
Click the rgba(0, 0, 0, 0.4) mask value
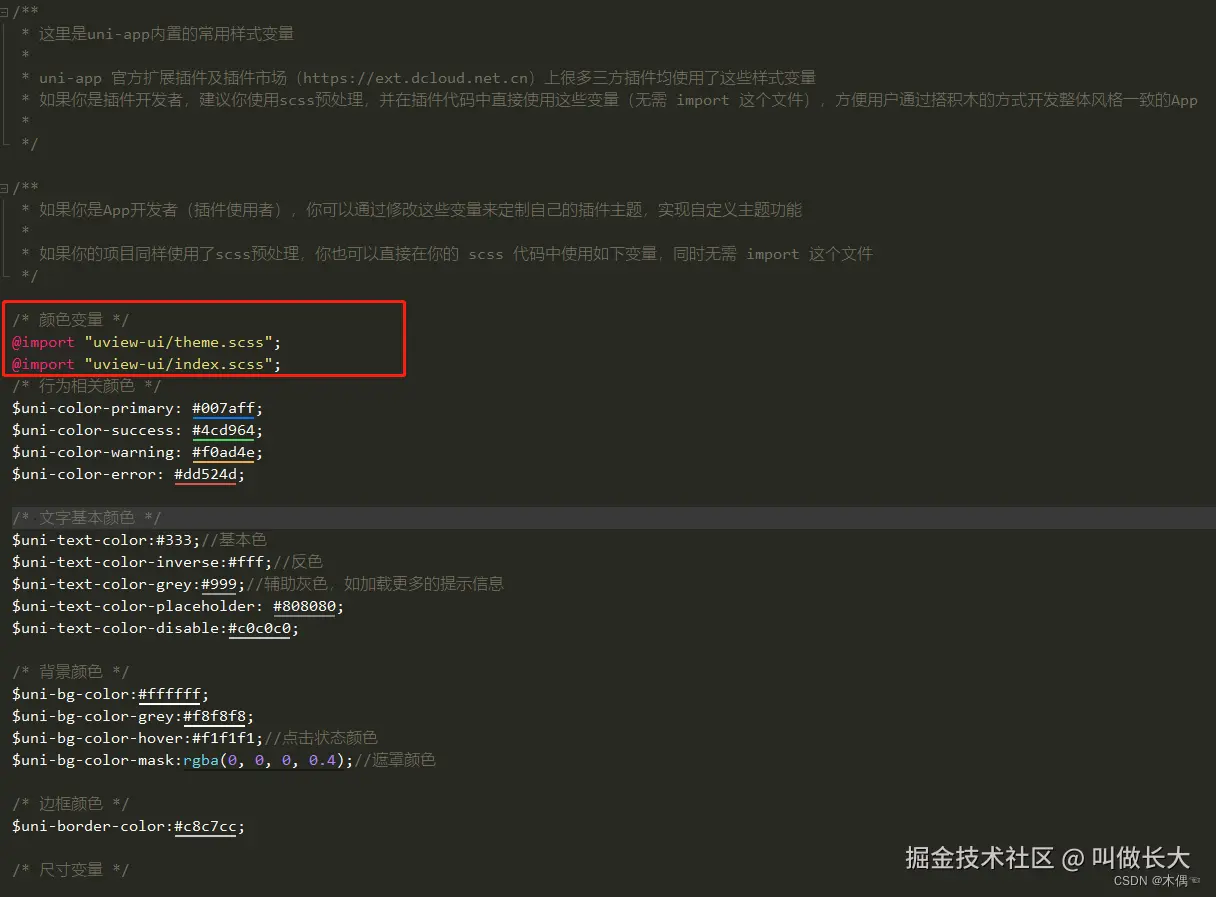tap(264, 760)
